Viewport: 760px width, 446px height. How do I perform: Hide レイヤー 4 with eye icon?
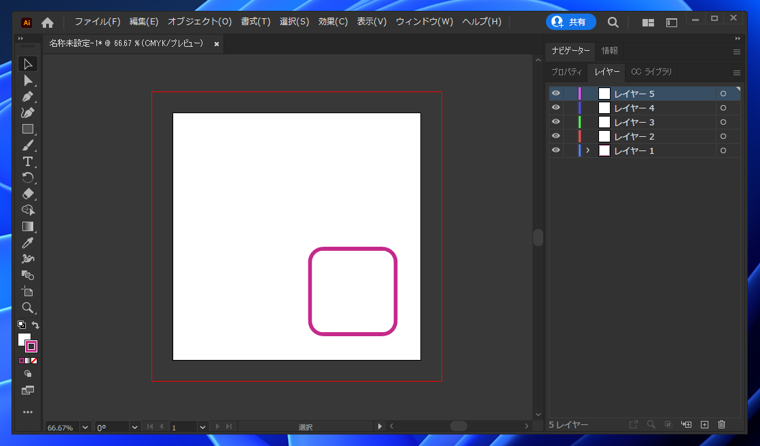coord(556,108)
